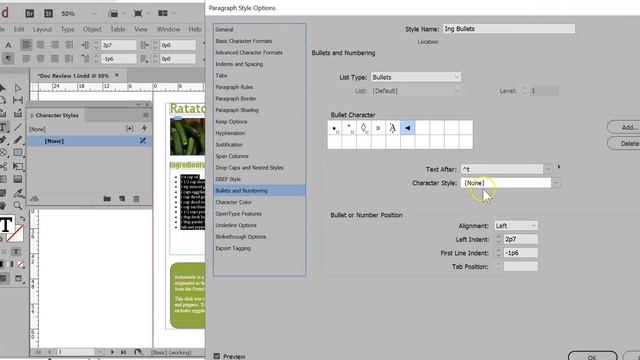Image resolution: width=640 pixels, height=360 pixels.
Task: Open Text After special characters flyout arrow
Action: tap(559, 167)
